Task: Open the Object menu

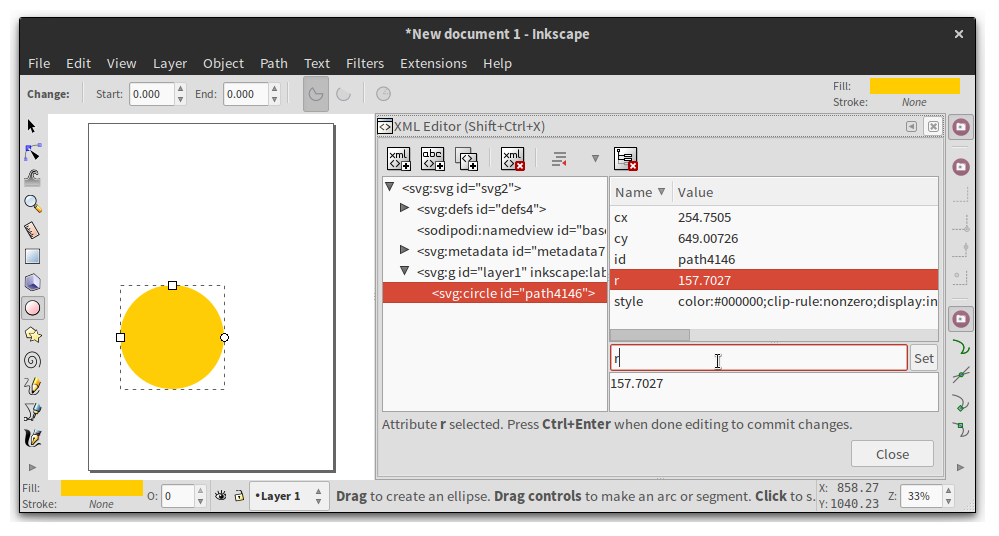Action: click(223, 64)
